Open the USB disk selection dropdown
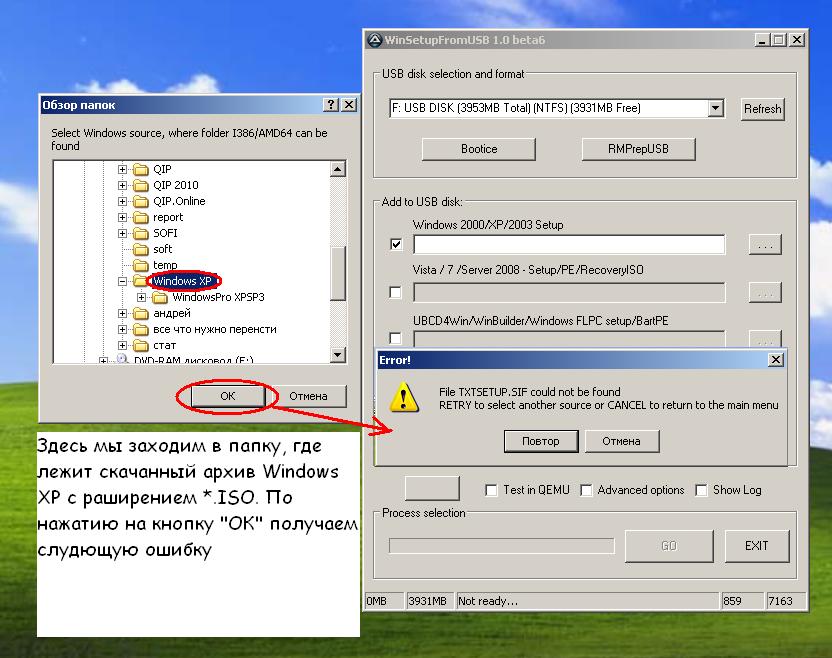Image resolution: width=832 pixels, height=658 pixels. tap(715, 108)
